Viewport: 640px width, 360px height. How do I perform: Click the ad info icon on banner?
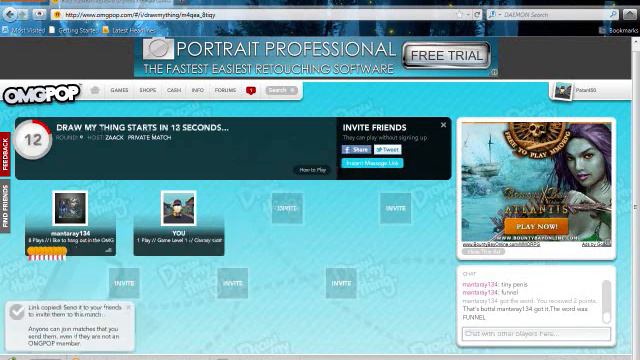coord(494,72)
